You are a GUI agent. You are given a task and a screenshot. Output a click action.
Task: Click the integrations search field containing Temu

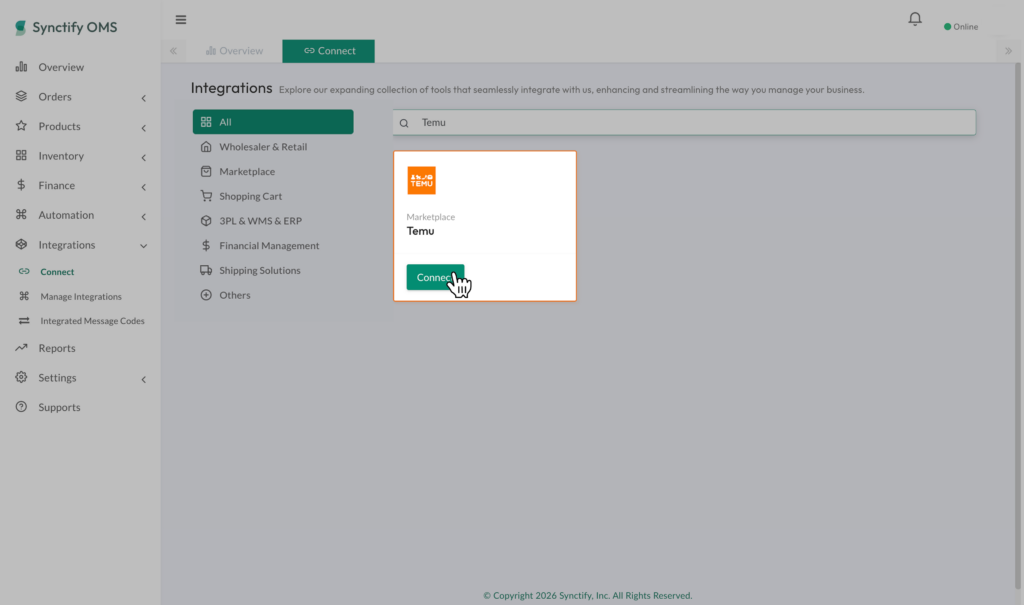tap(684, 122)
